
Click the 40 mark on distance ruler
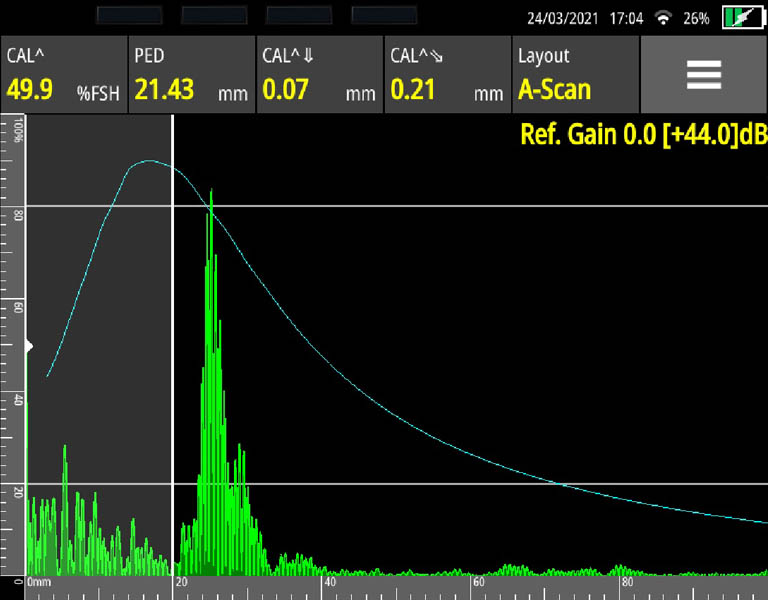329,581
